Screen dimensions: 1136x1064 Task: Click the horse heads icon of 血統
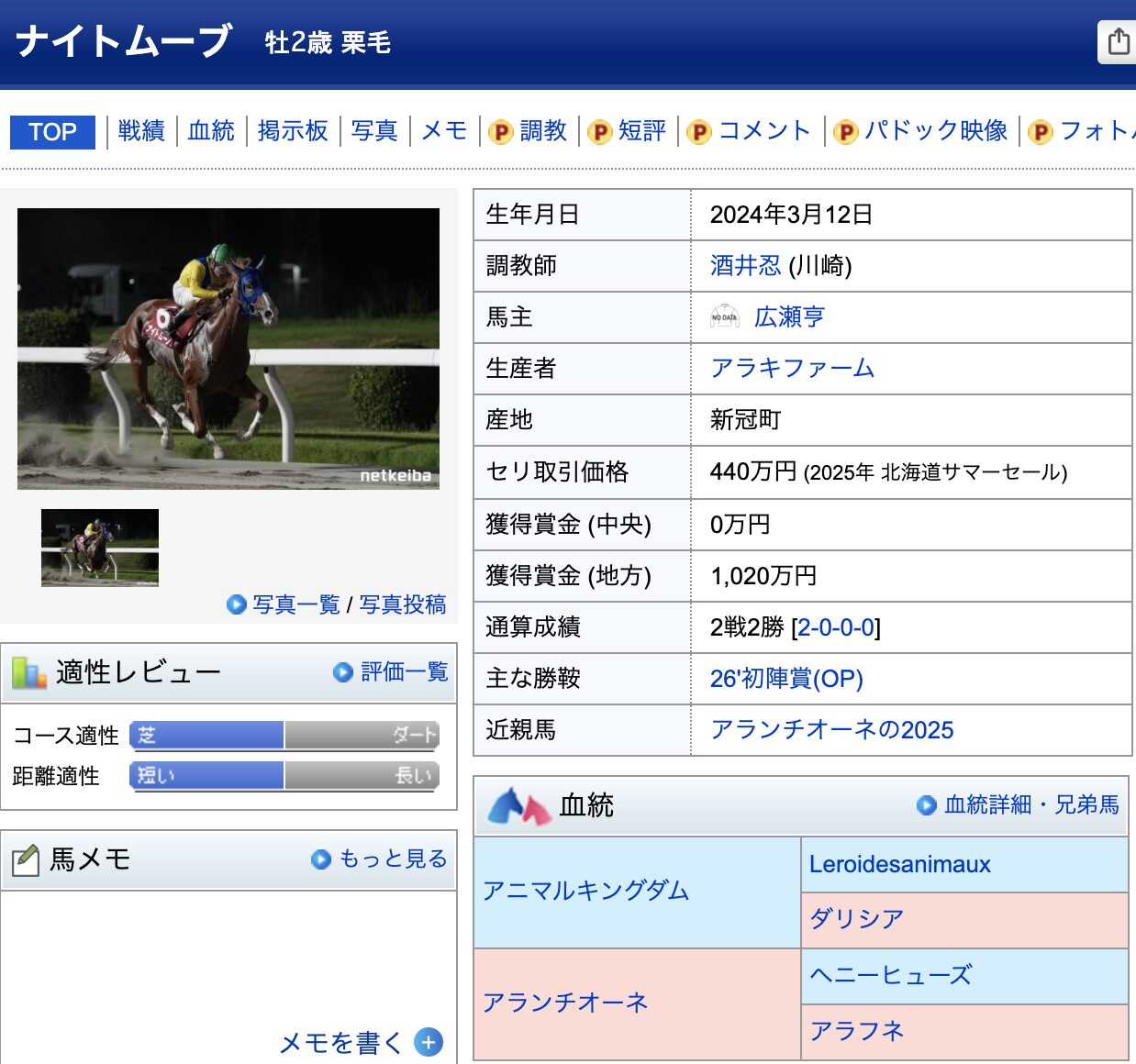tap(519, 806)
